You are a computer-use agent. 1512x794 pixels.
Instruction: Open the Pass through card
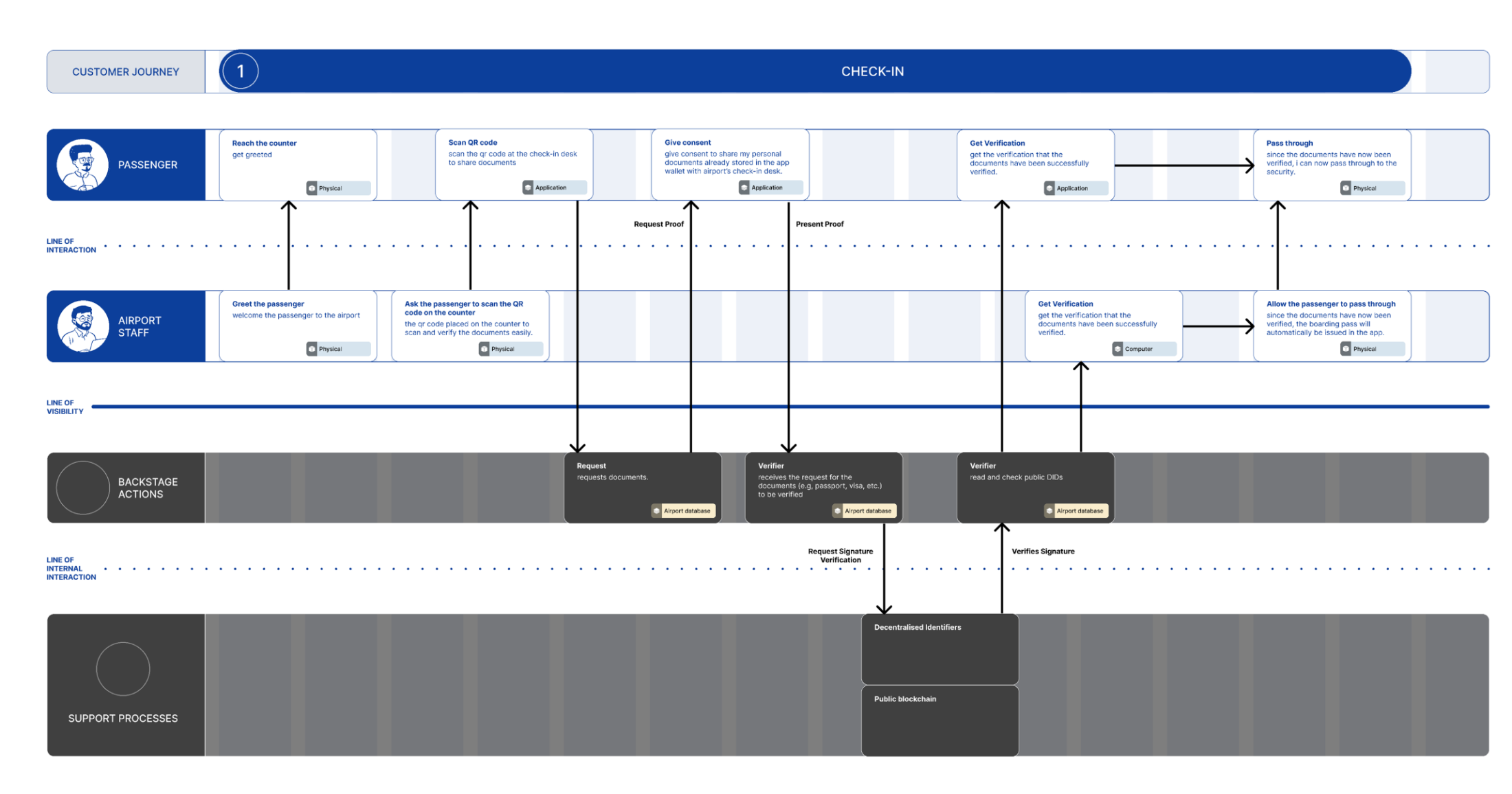click(1333, 165)
